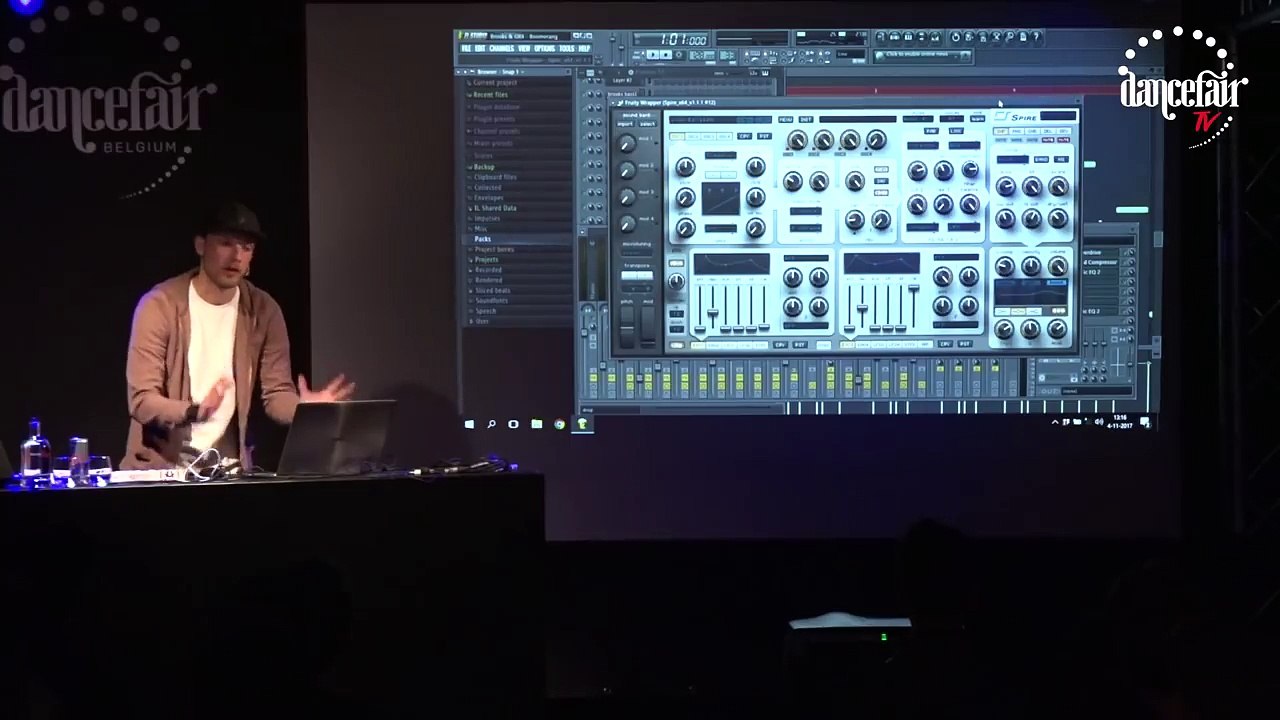The height and width of the screenshot is (720, 1280).
Task: Click the Windows Start button
Action: [469, 424]
